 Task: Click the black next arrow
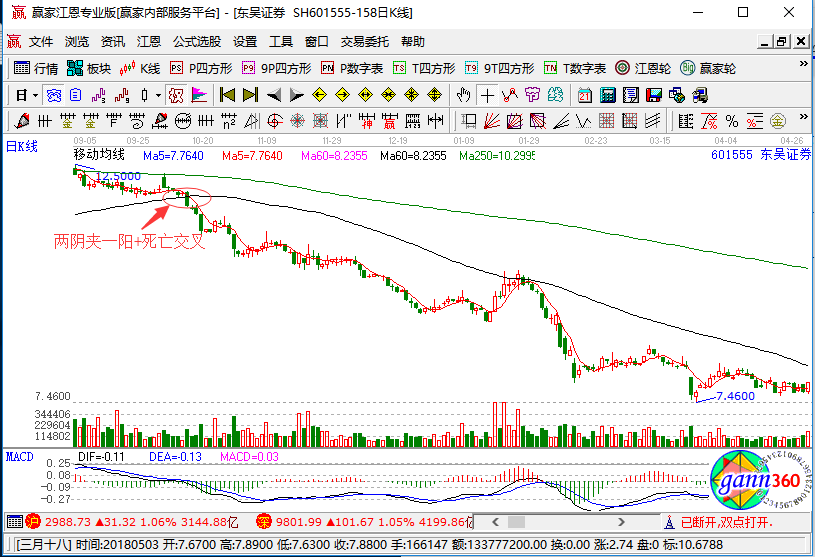pyautogui.click(x=297, y=95)
